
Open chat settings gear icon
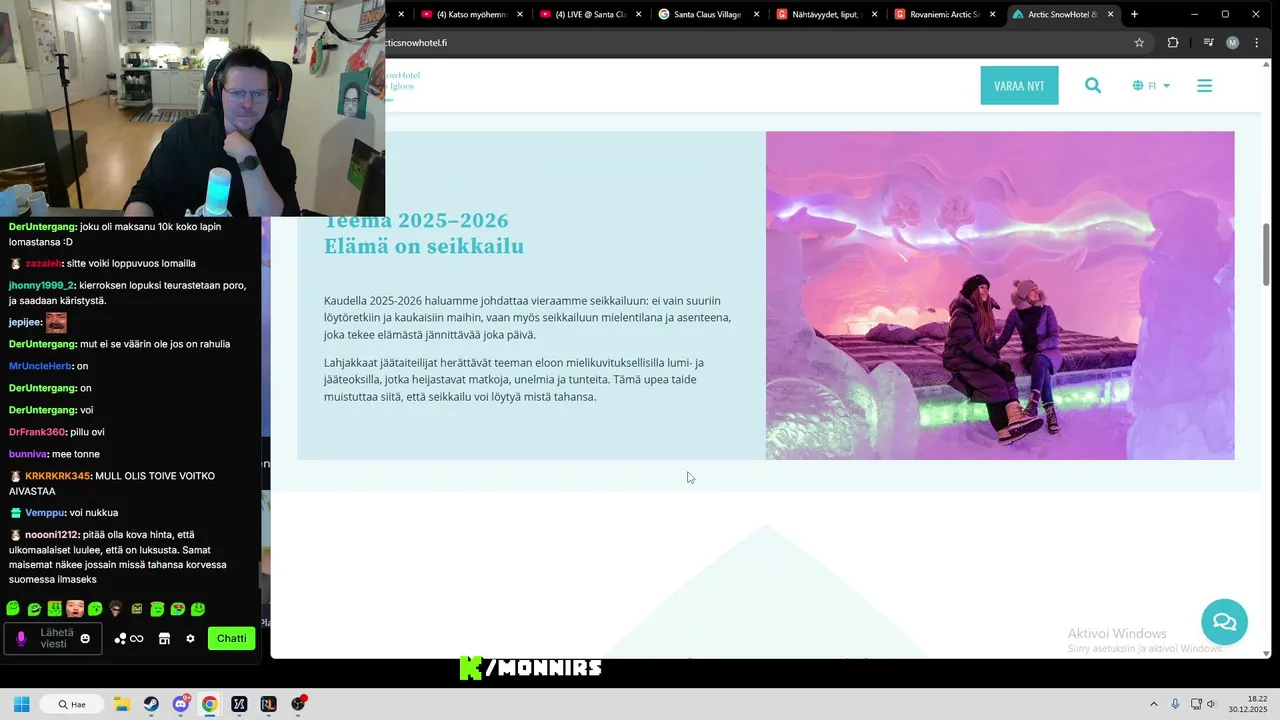click(190, 639)
